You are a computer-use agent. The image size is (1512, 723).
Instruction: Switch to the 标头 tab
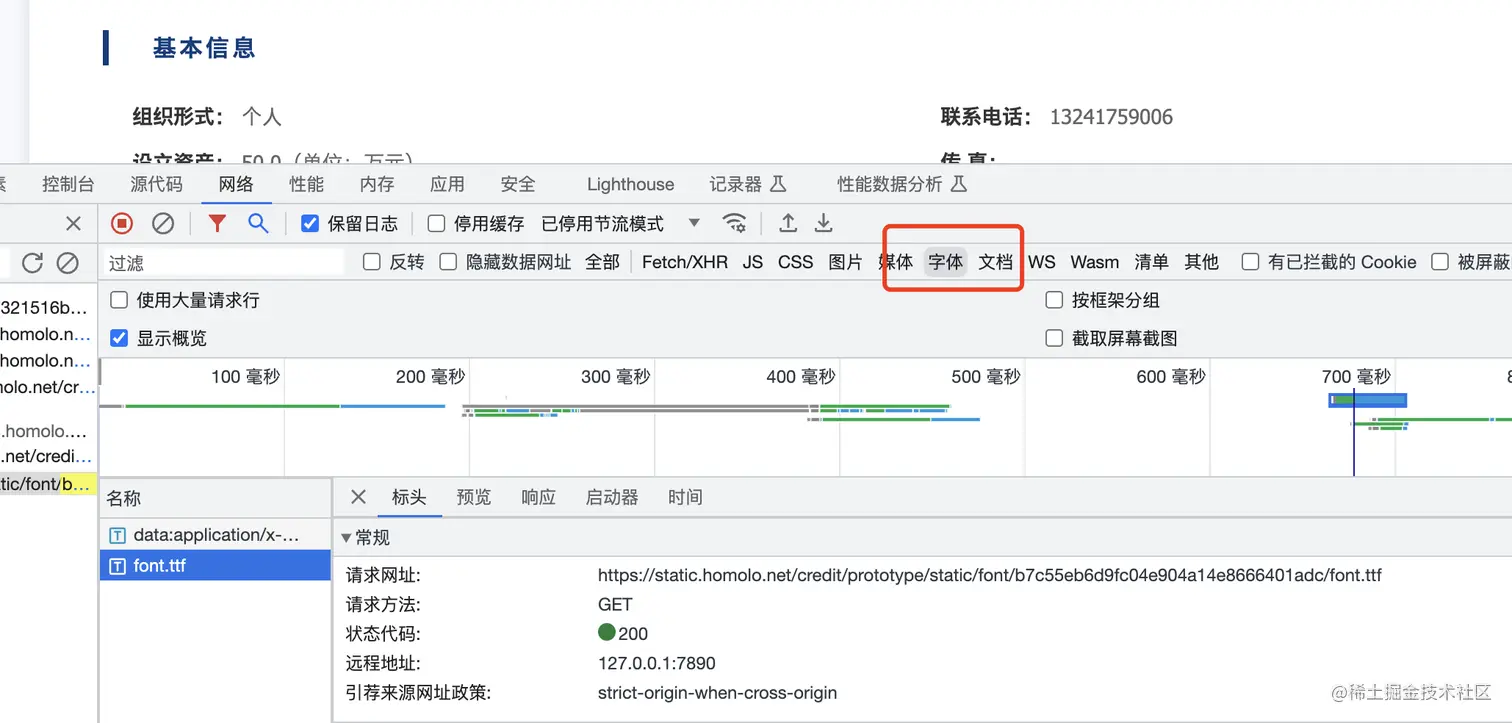[x=409, y=497]
